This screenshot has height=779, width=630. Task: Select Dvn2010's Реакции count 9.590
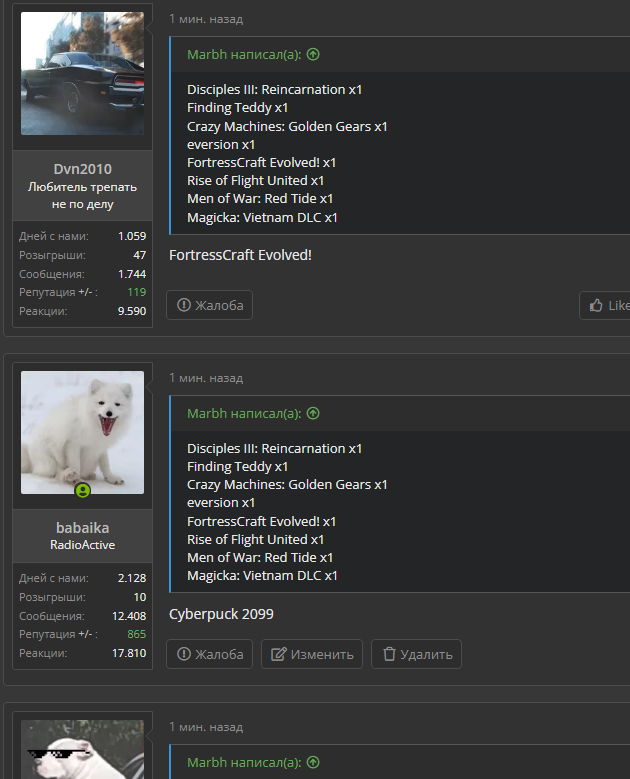click(132, 311)
